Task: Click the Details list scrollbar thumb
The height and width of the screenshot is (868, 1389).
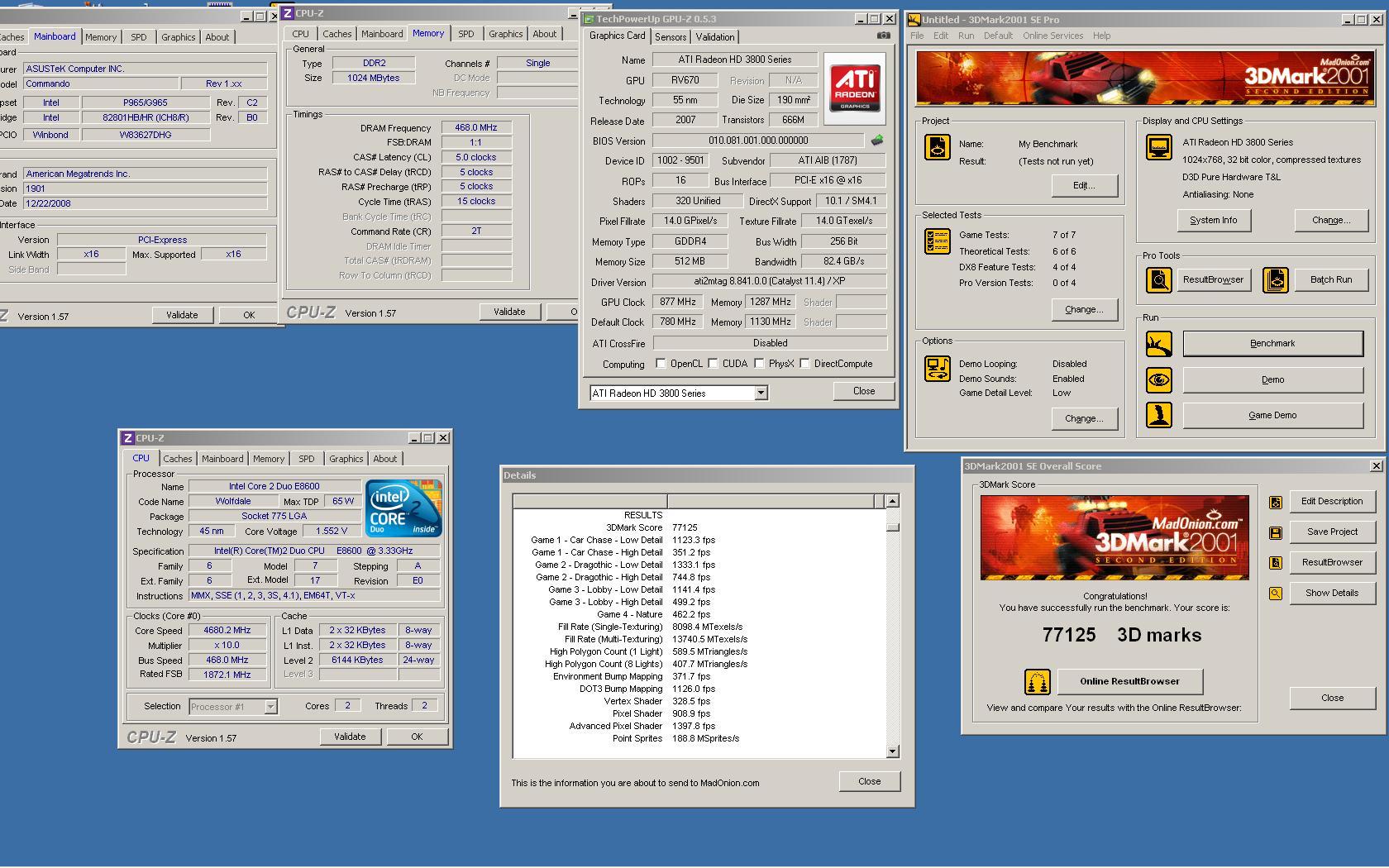Action: 892,527
